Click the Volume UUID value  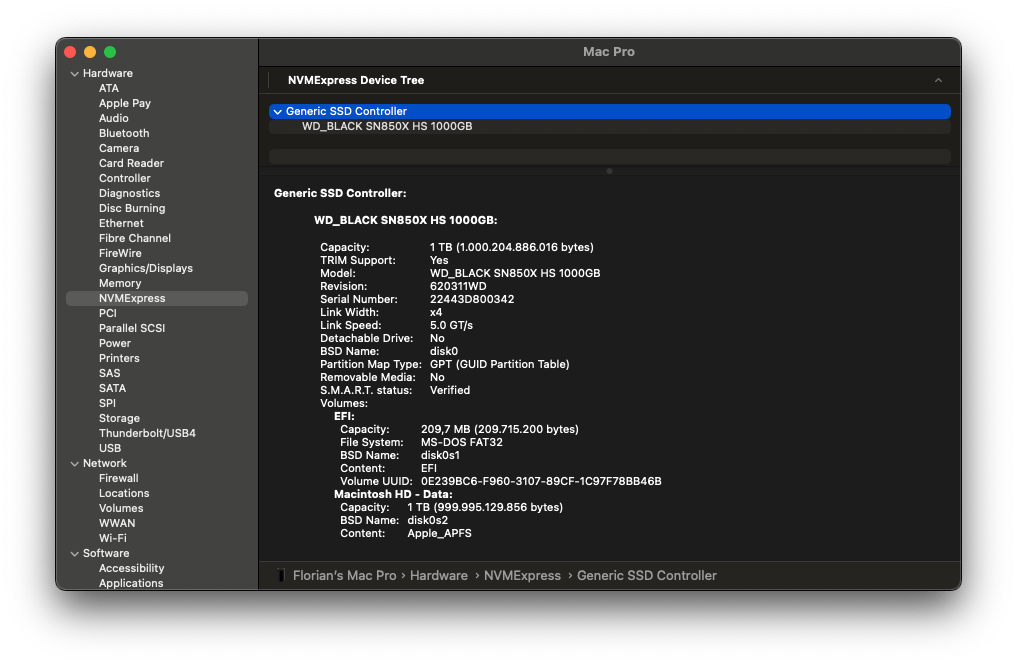pos(541,481)
